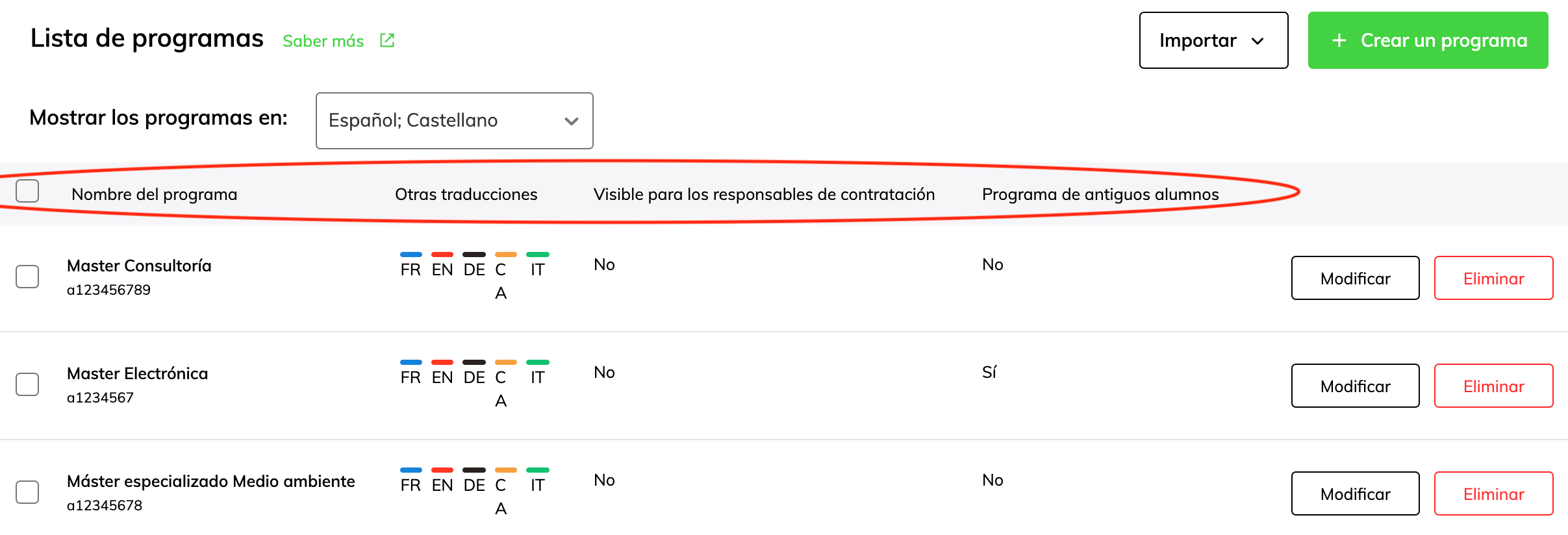
Task: Open the Saber más link
Action: pyautogui.click(x=323, y=41)
